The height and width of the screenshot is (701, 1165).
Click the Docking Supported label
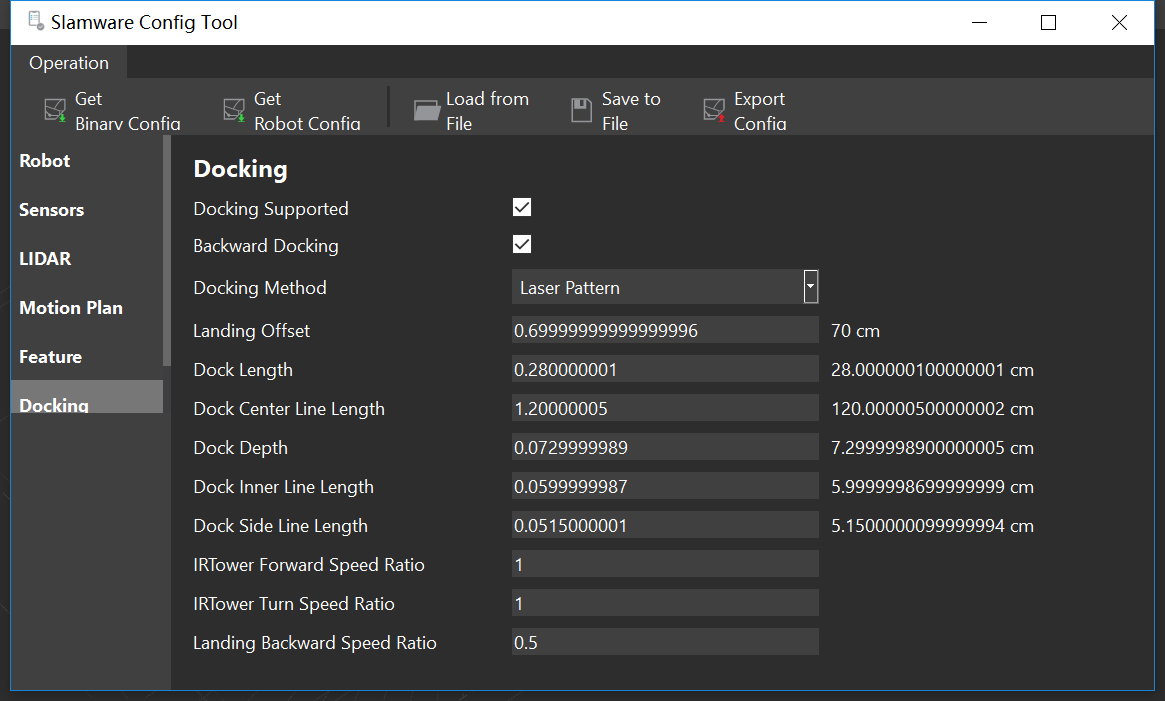(x=270, y=209)
